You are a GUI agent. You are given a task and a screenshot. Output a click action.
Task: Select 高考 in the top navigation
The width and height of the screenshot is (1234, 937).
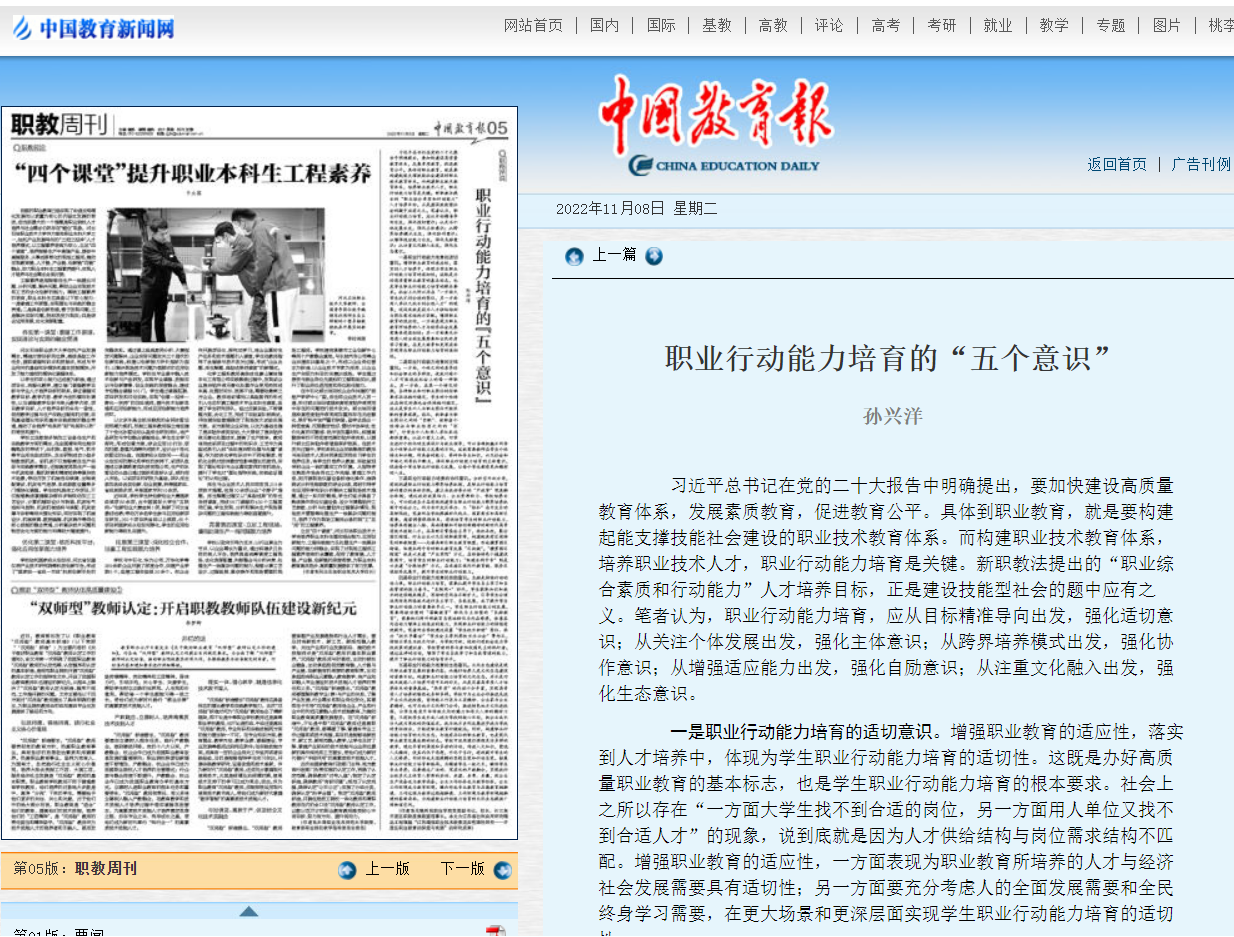pyautogui.click(x=885, y=26)
